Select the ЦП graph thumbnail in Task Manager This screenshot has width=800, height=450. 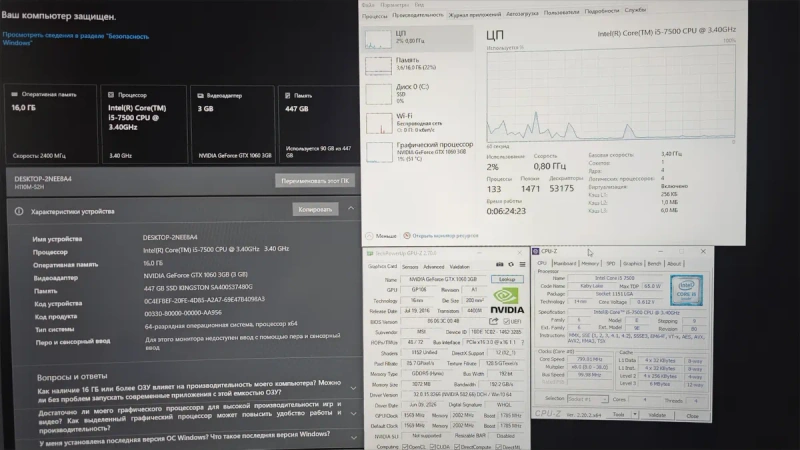click(x=378, y=39)
